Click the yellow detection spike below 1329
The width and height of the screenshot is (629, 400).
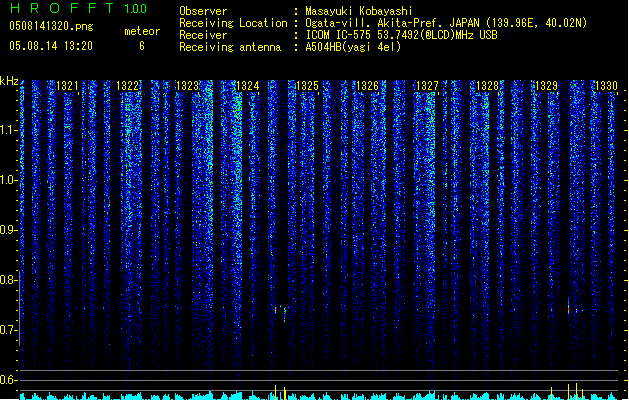click(x=551, y=393)
